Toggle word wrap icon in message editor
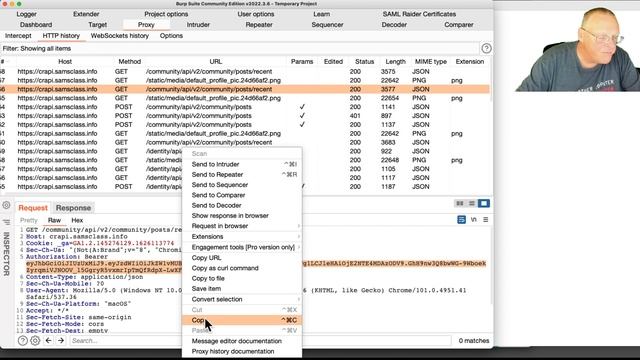640x360 pixels. coord(461,220)
